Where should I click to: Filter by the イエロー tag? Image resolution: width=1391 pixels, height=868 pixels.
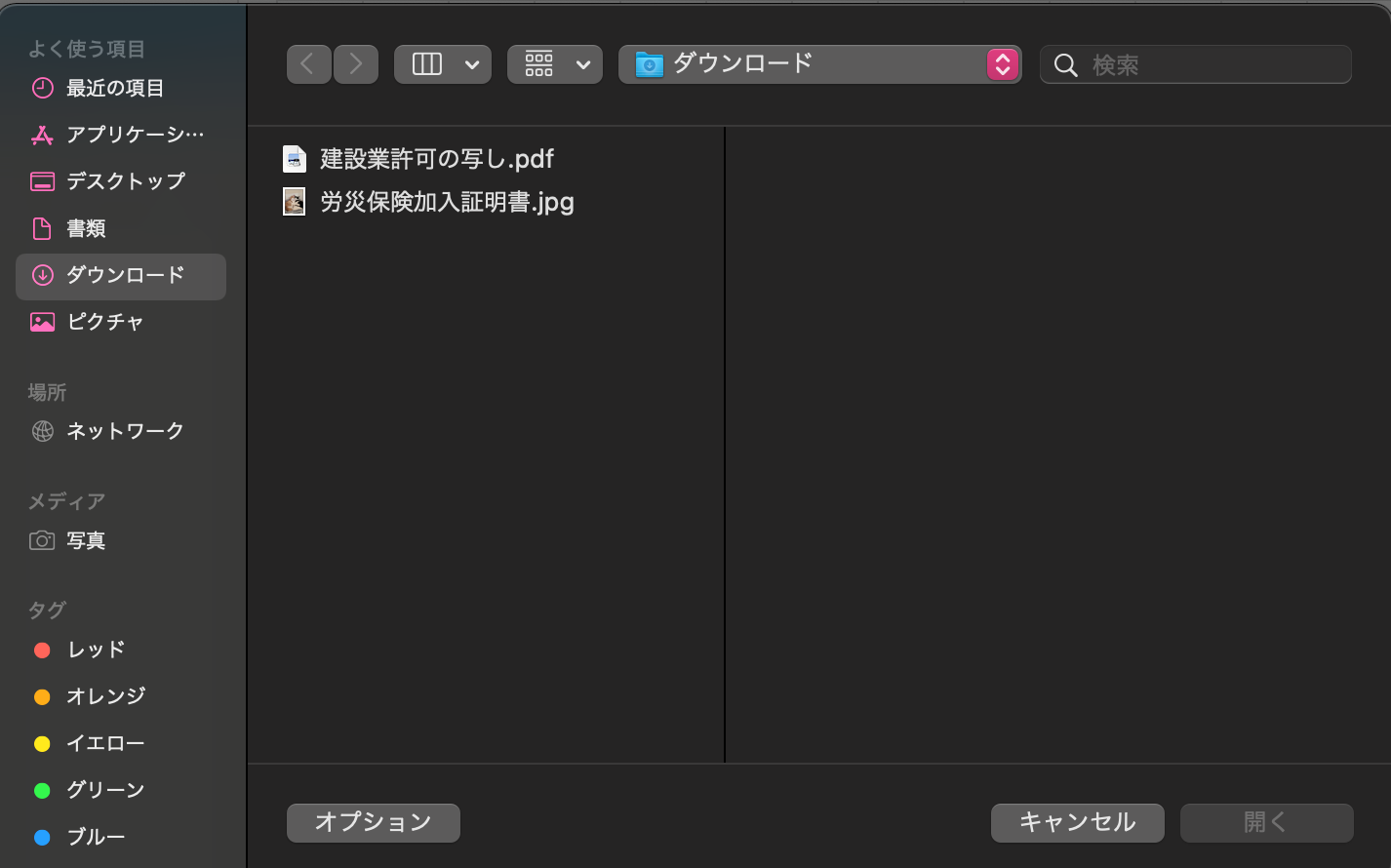coord(121,743)
